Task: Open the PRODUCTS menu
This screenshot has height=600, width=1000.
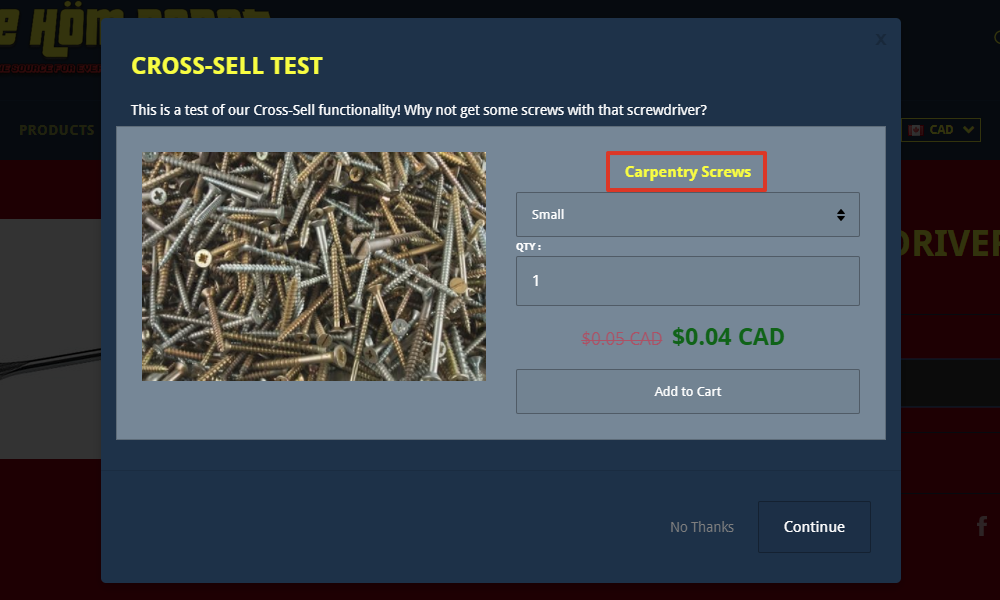Action: click(x=57, y=130)
